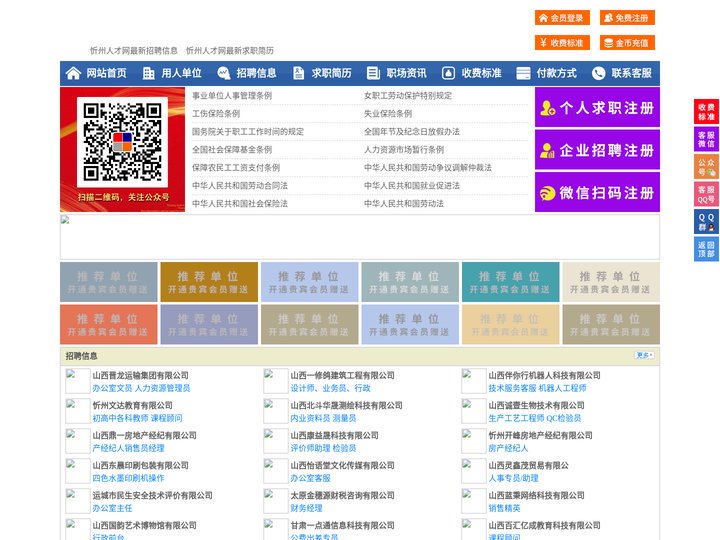720x540 pixels.
Task: Open 人力资源市场暂行条例 link
Action: 404,149
